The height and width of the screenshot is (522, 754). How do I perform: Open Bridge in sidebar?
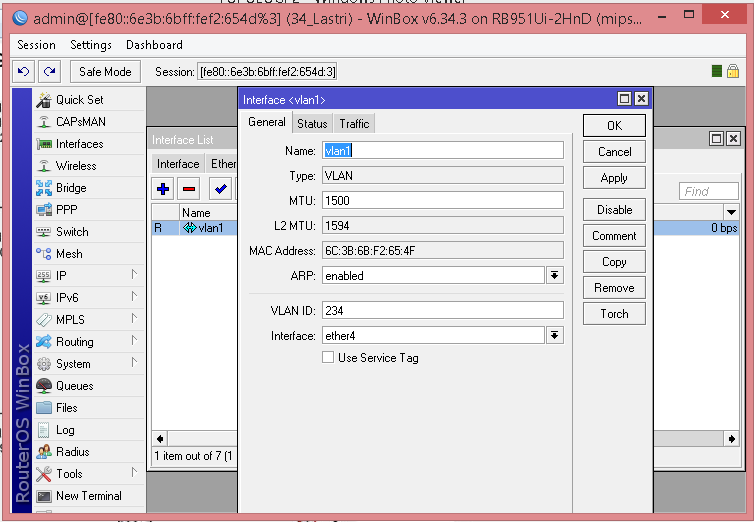point(89,188)
